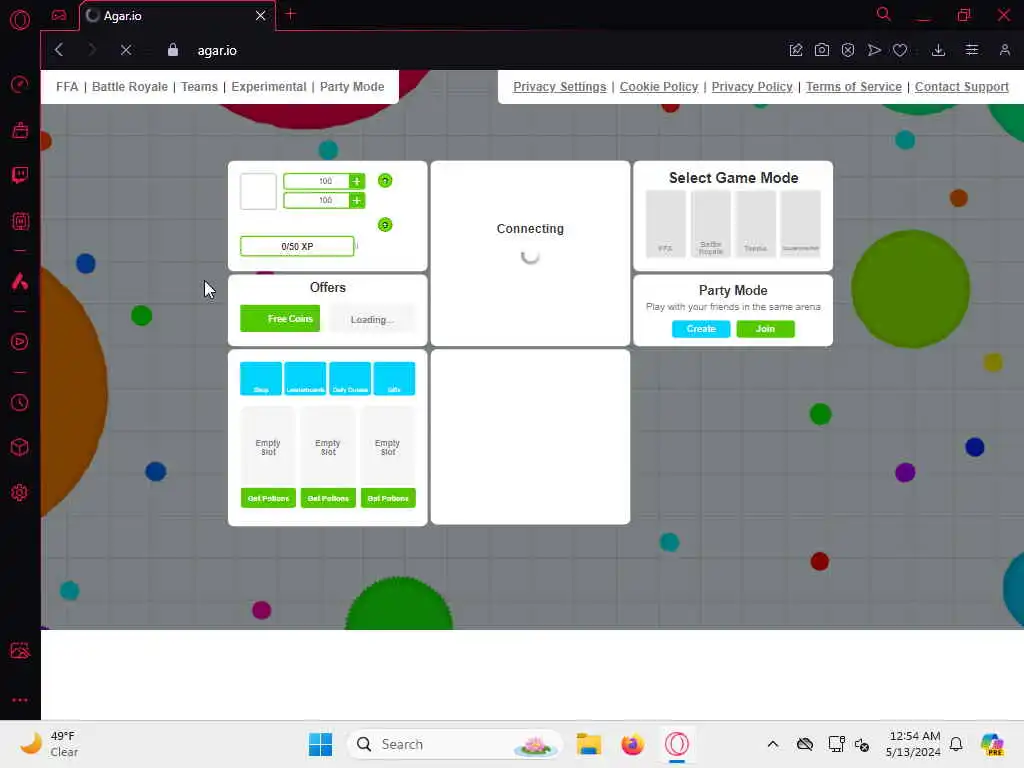Add coins with top plus button
The width and height of the screenshot is (1024, 768).
(357, 181)
